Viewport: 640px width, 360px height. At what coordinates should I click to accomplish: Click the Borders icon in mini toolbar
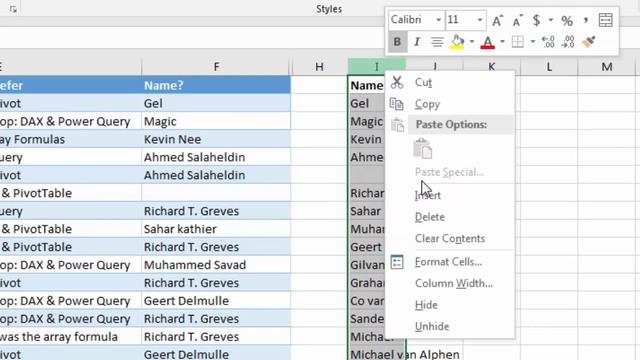[x=518, y=42]
